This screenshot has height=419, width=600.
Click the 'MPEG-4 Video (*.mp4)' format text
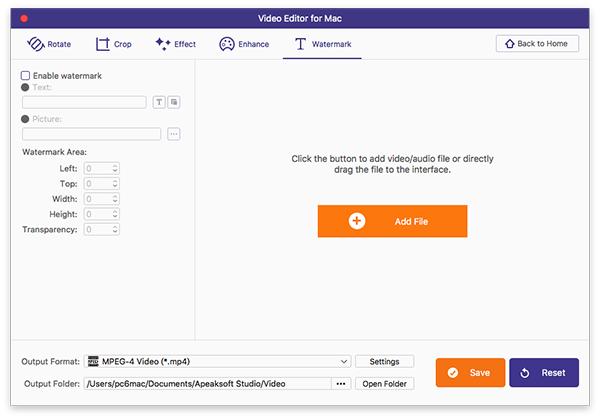(146, 361)
